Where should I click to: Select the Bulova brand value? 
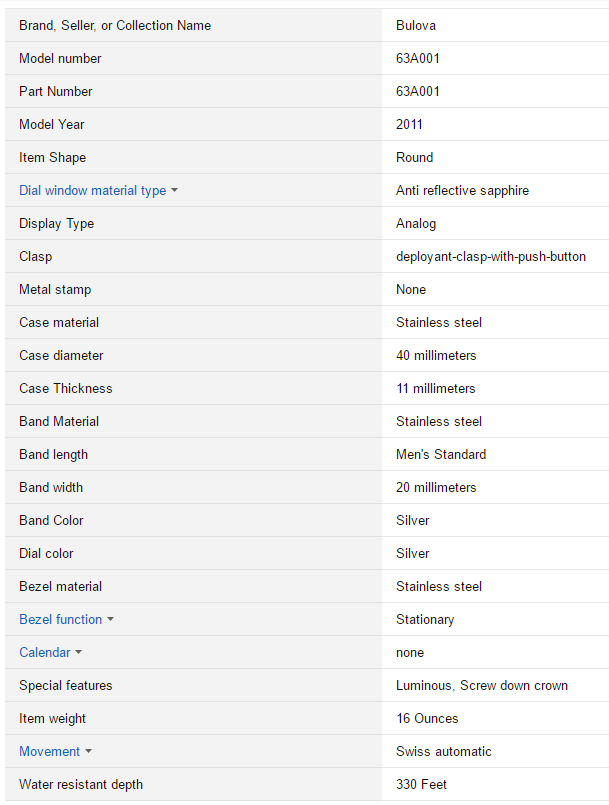(x=416, y=25)
